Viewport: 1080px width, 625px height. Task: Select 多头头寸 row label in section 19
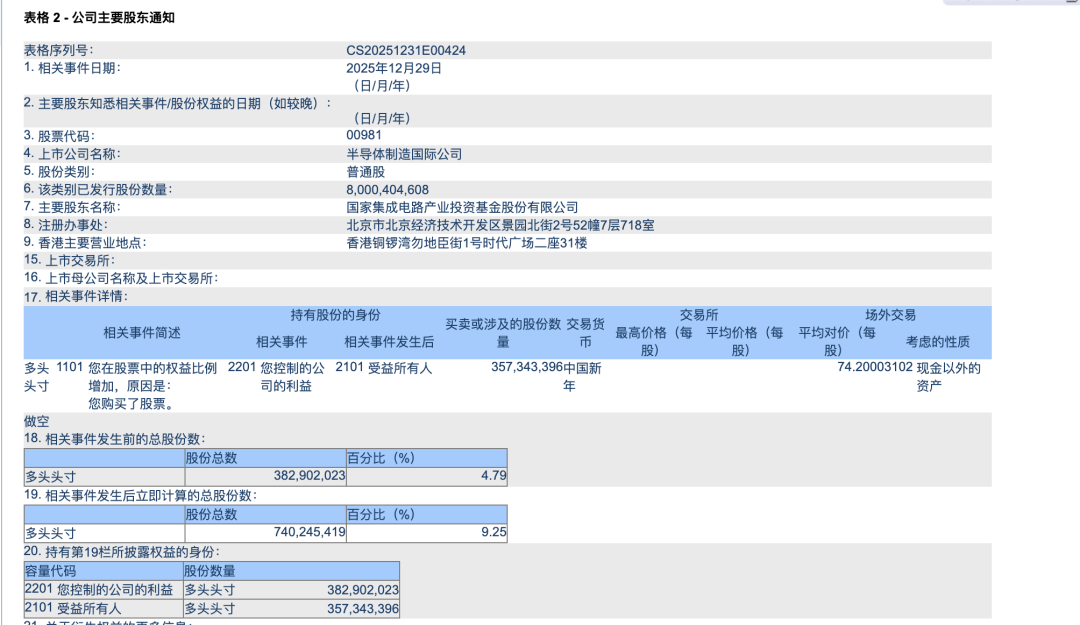click(x=50, y=533)
